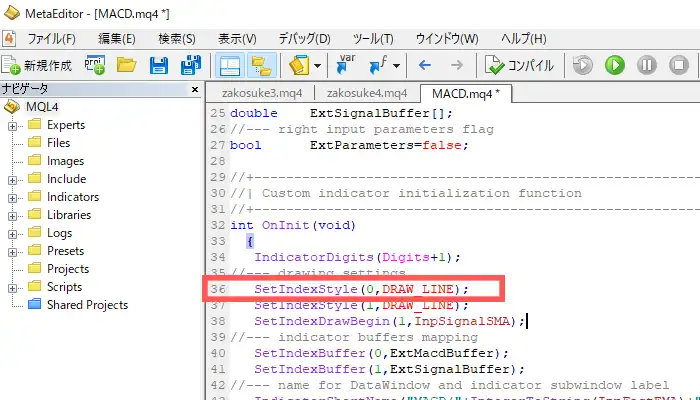
Task: Expand the Presets folder
Action: point(12,252)
